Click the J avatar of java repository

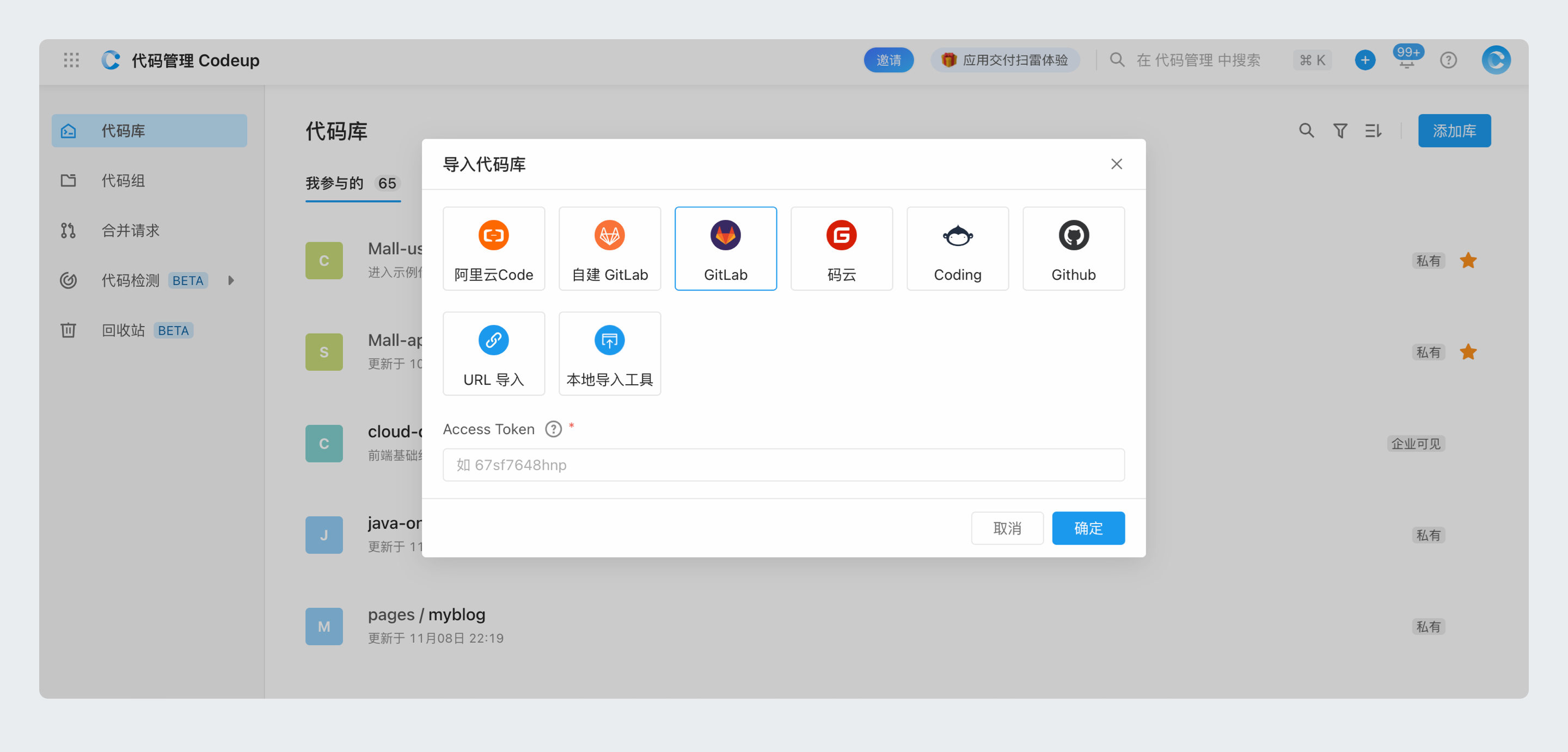point(324,534)
